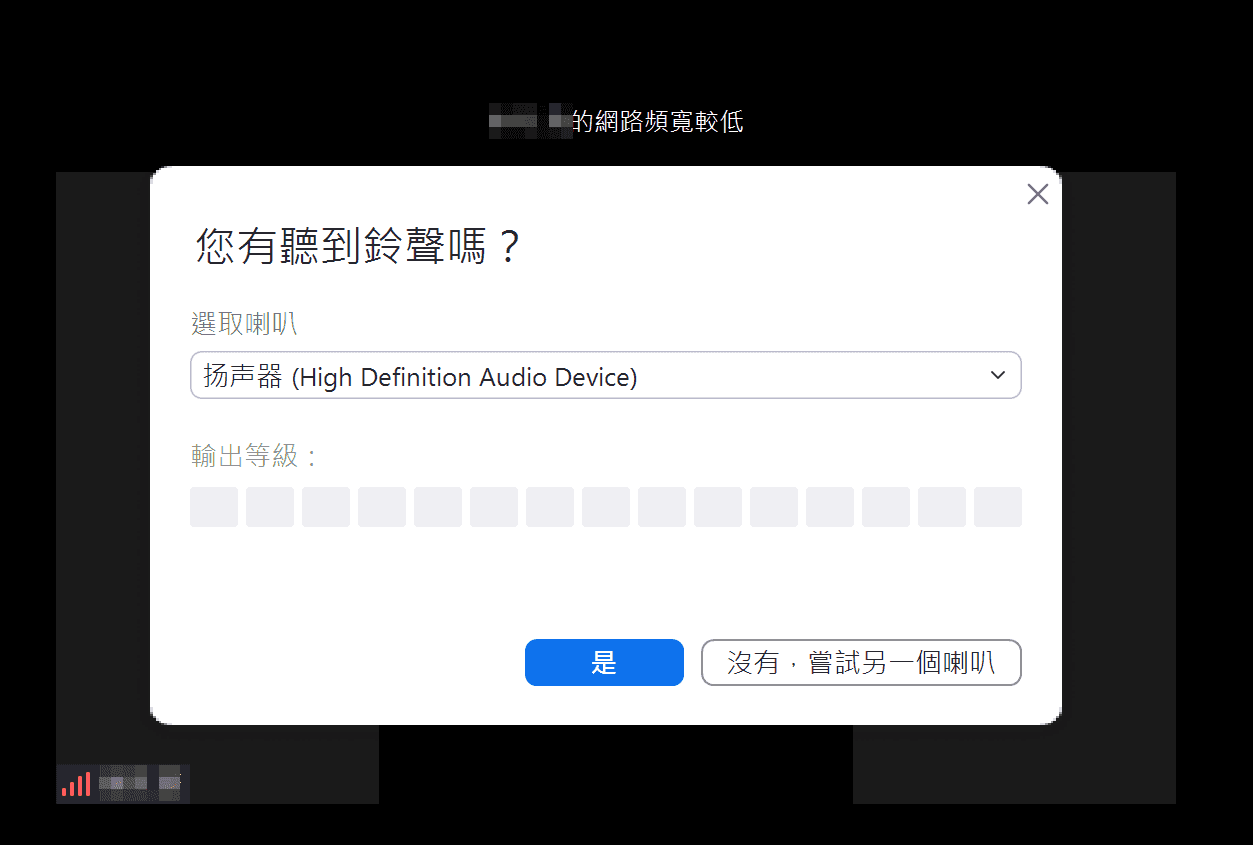Image resolution: width=1253 pixels, height=845 pixels.
Task: Click the second-to-last output level segment
Action: [x=942, y=507]
